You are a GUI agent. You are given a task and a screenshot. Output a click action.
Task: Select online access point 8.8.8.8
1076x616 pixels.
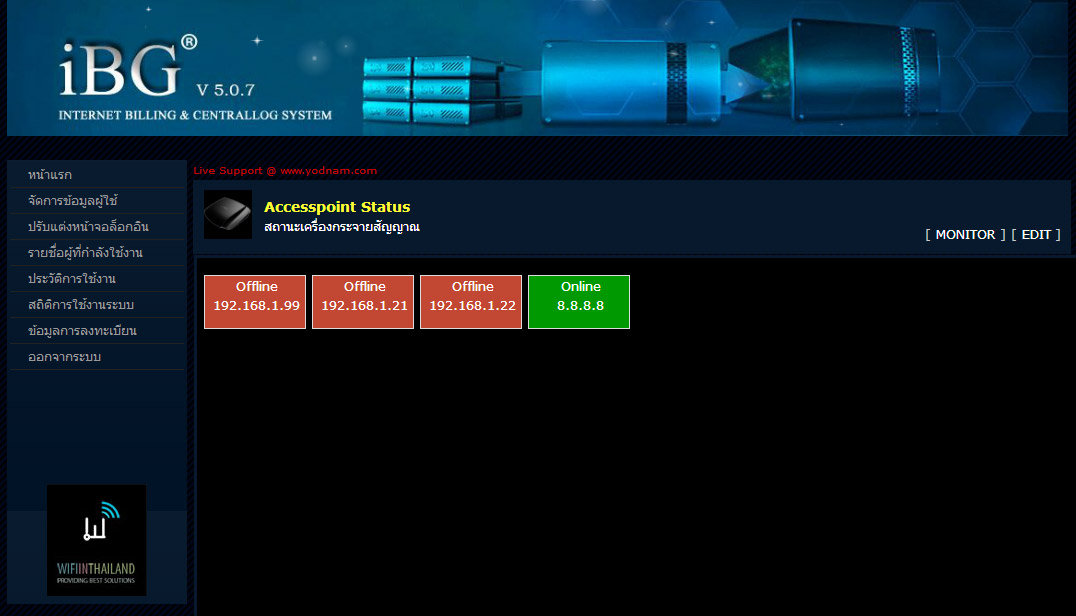click(578, 302)
